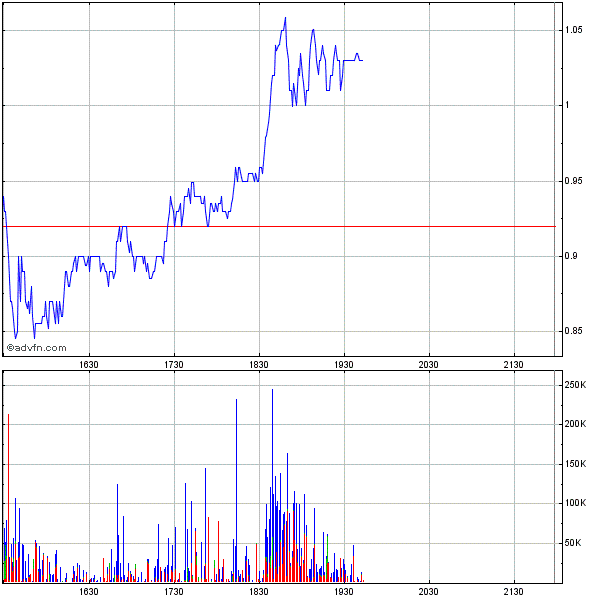This screenshot has width=600, height=600.
Task: Click the 0.9 price axis label
Action: [571, 256]
